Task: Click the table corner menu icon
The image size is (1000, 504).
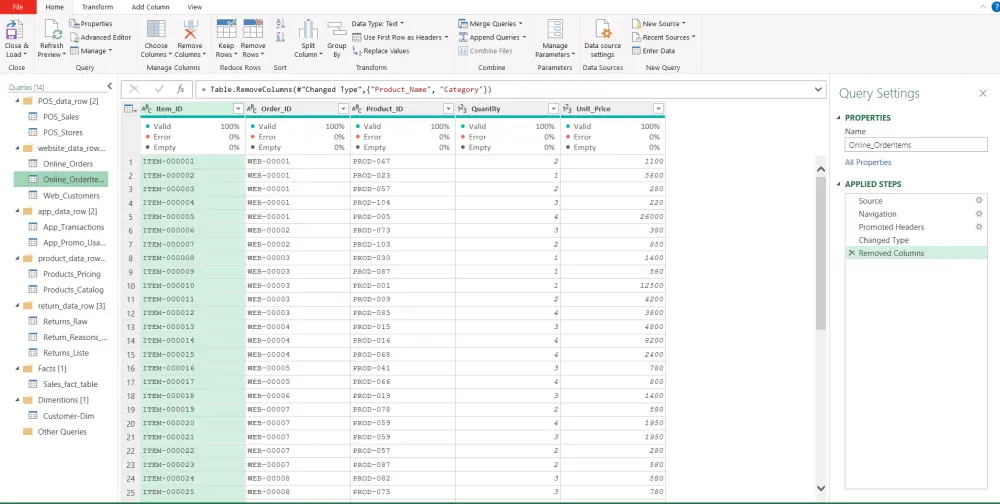Action: point(130,109)
